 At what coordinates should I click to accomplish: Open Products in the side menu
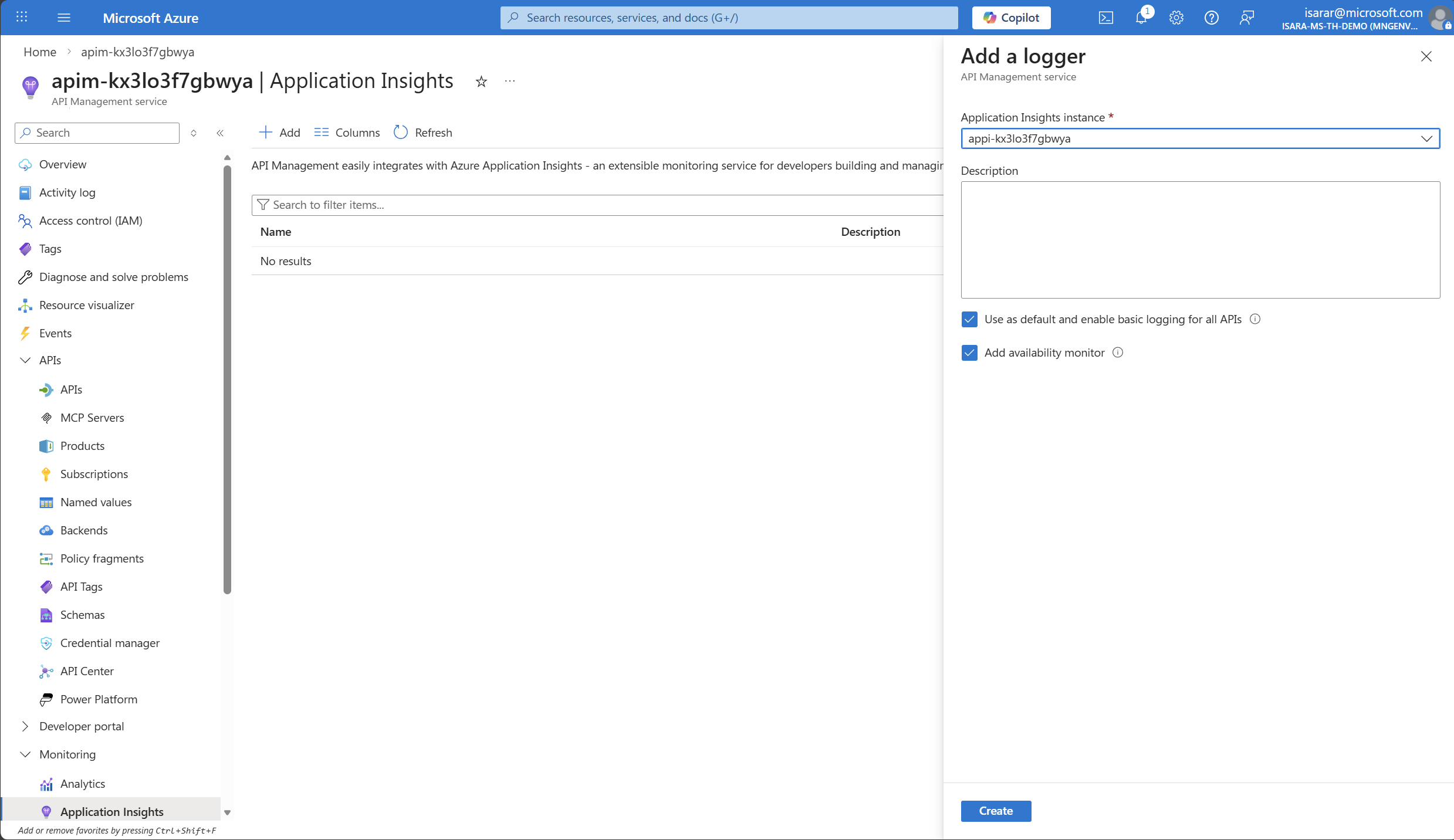[82, 446]
